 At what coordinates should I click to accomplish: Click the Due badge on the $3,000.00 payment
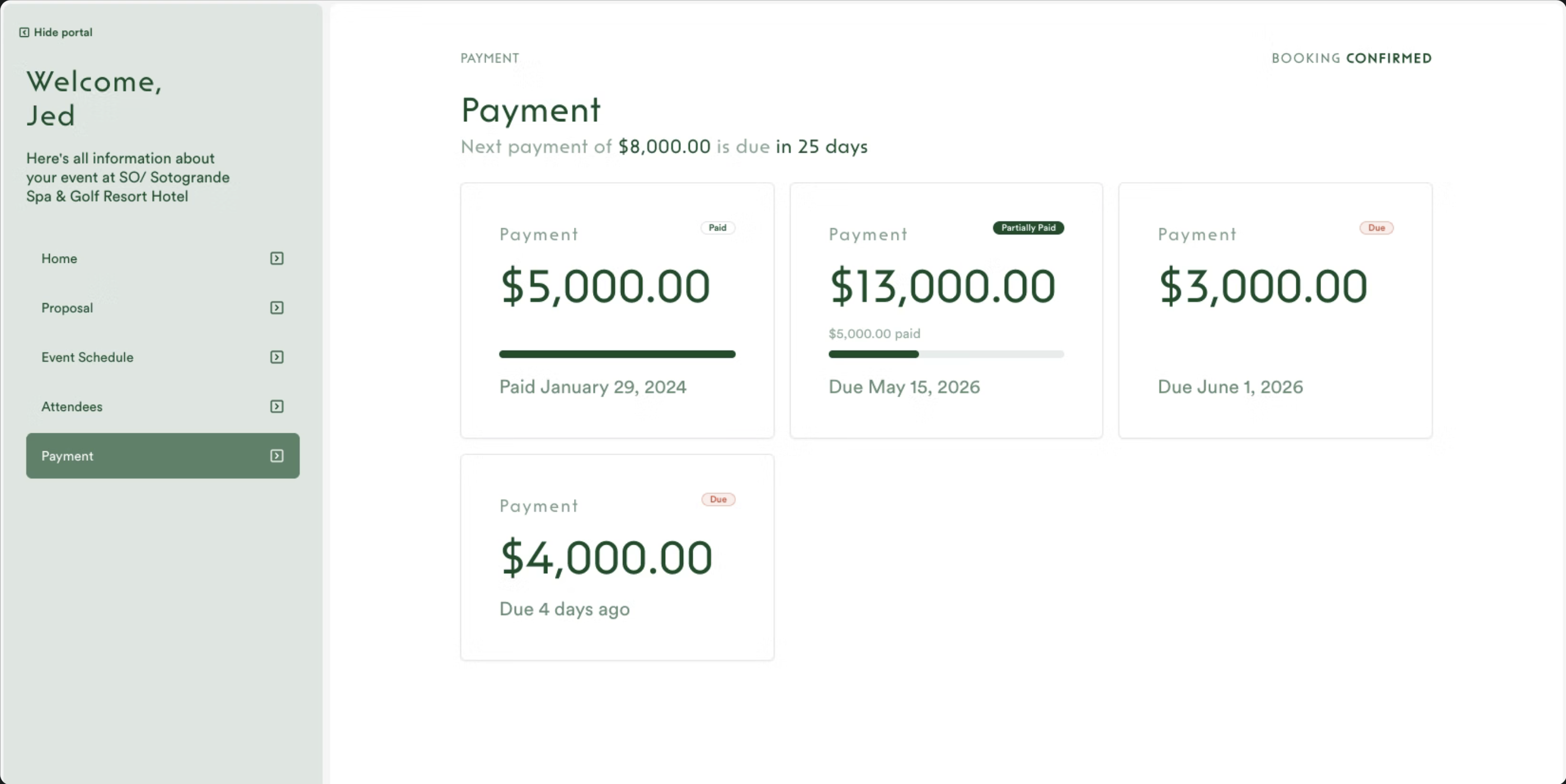point(1376,227)
